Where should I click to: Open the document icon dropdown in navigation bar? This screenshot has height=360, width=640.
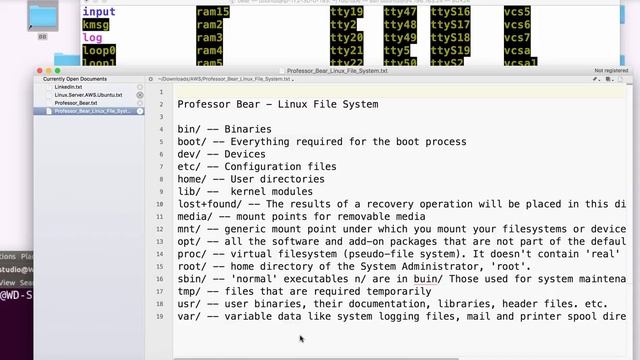[609, 79]
